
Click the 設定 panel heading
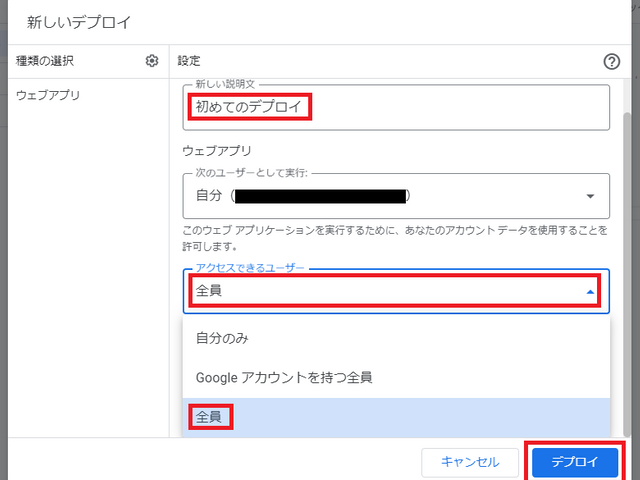pyautogui.click(x=189, y=61)
